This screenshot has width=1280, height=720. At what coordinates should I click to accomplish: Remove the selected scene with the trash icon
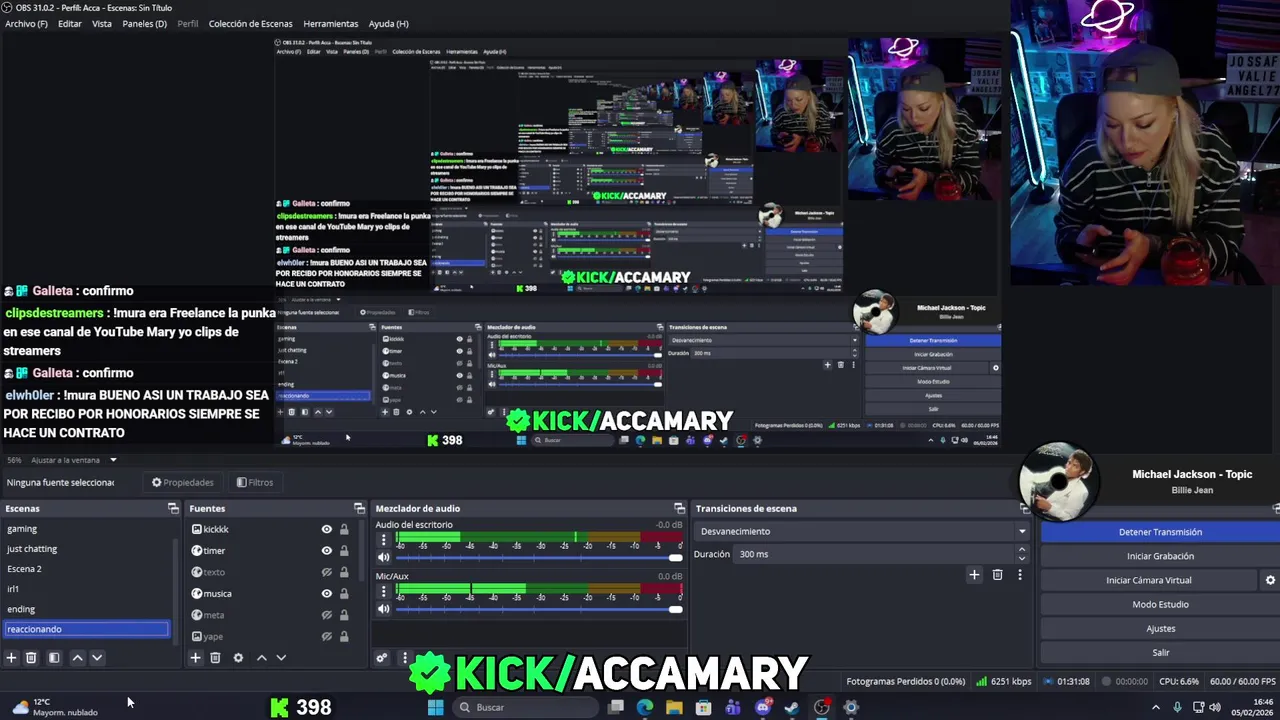[x=31, y=658]
